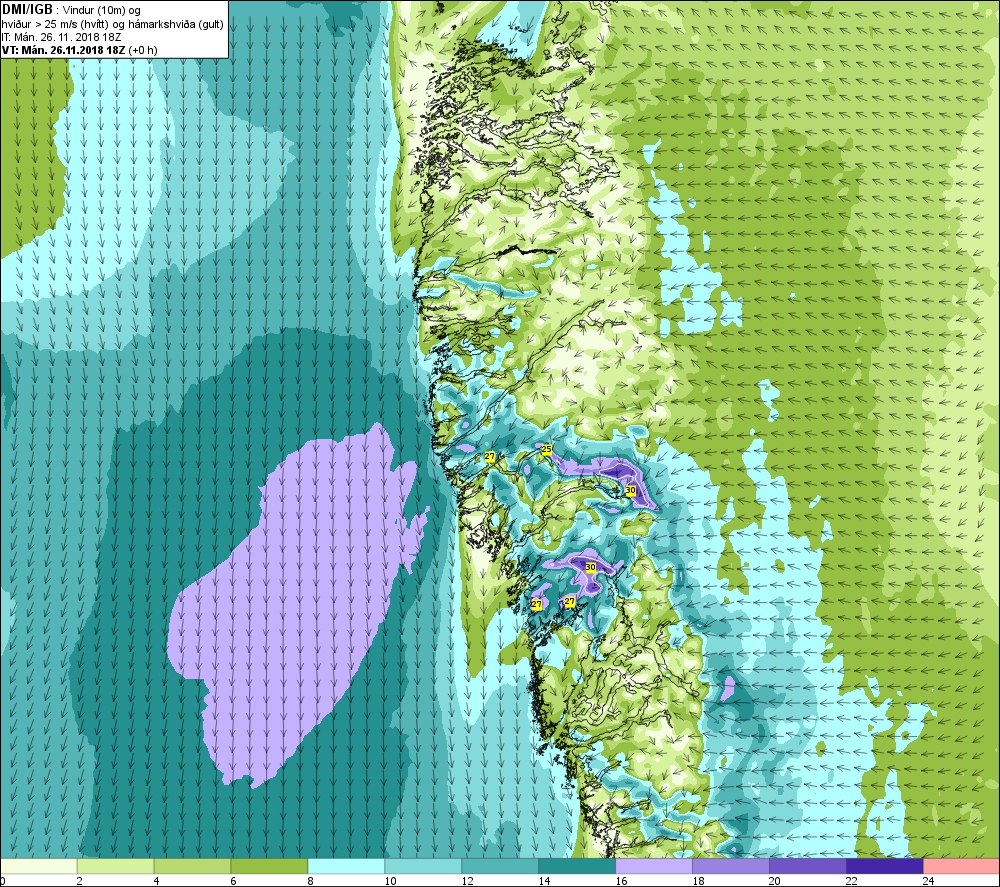Click the legend tick value '16'
1000x887 pixels.
click(621, 881)
